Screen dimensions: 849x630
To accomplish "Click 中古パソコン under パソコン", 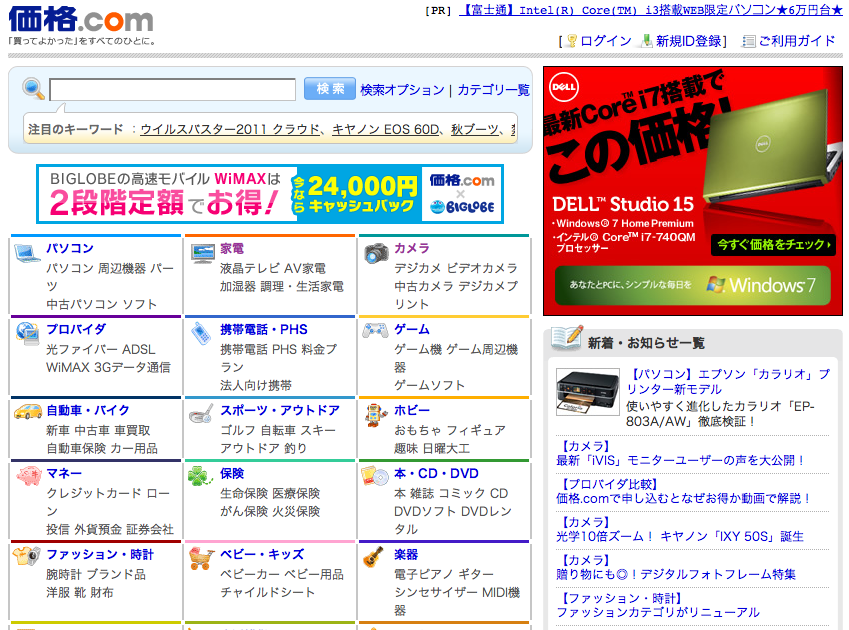I will click(82, 304).
